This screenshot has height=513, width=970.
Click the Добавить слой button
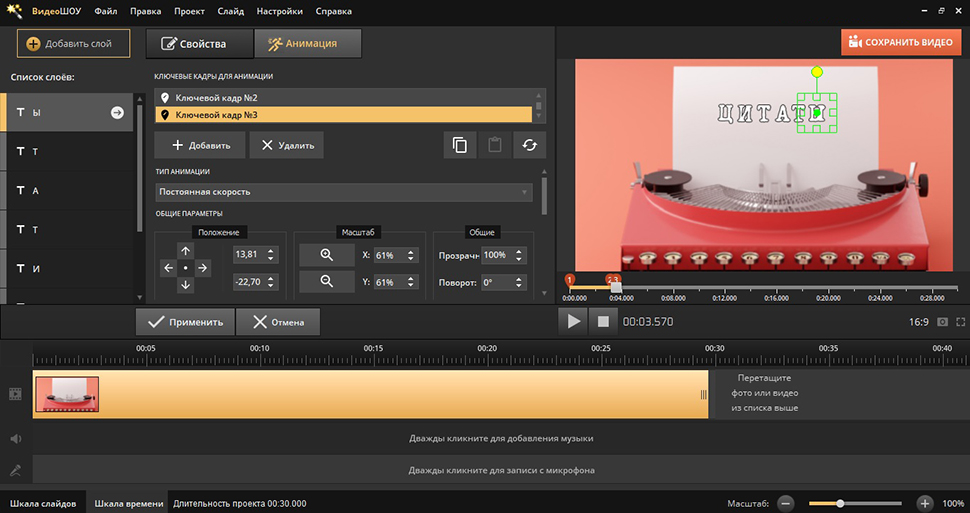tap(74, 43)
